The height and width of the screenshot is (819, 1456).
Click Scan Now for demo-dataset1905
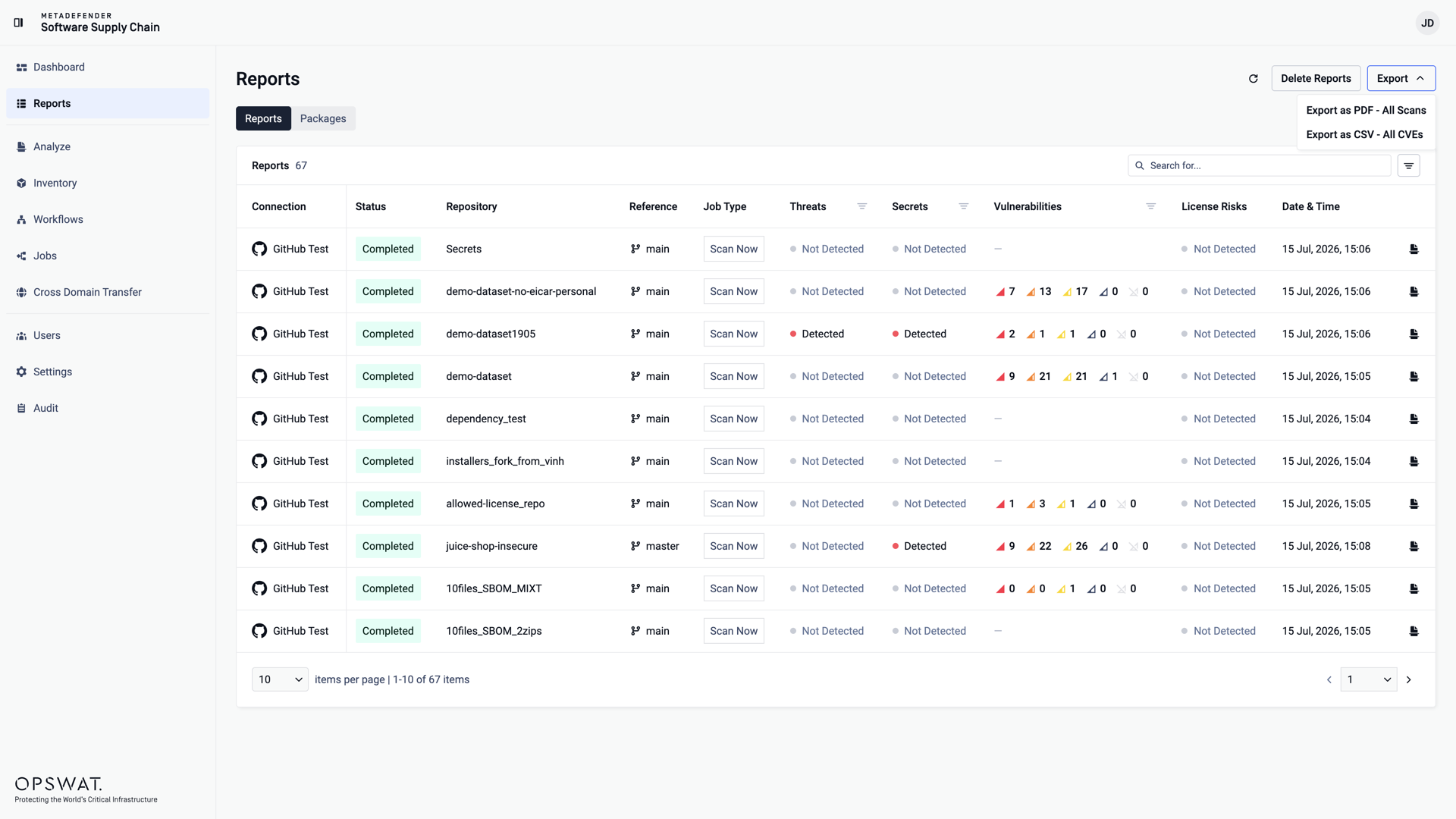(x=733, y=334)
